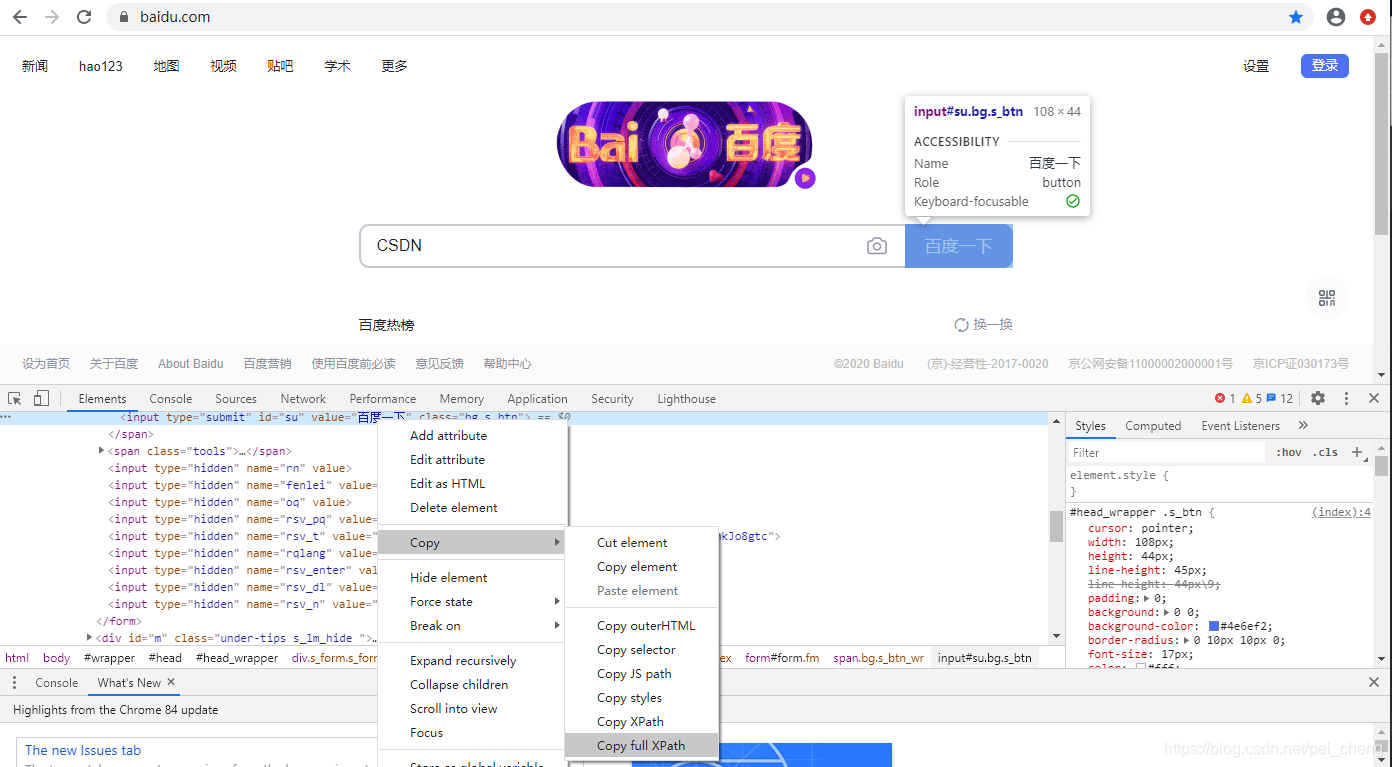Image resolution: width=1392 pixels, height=767 pixels.
Task: Toggle the .cls class editor
Action: [1325, 452]
